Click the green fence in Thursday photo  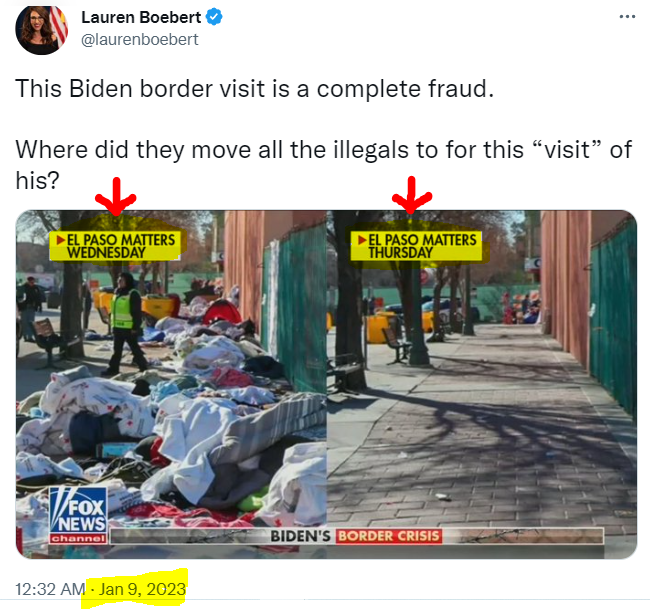(x=614, y=319)
